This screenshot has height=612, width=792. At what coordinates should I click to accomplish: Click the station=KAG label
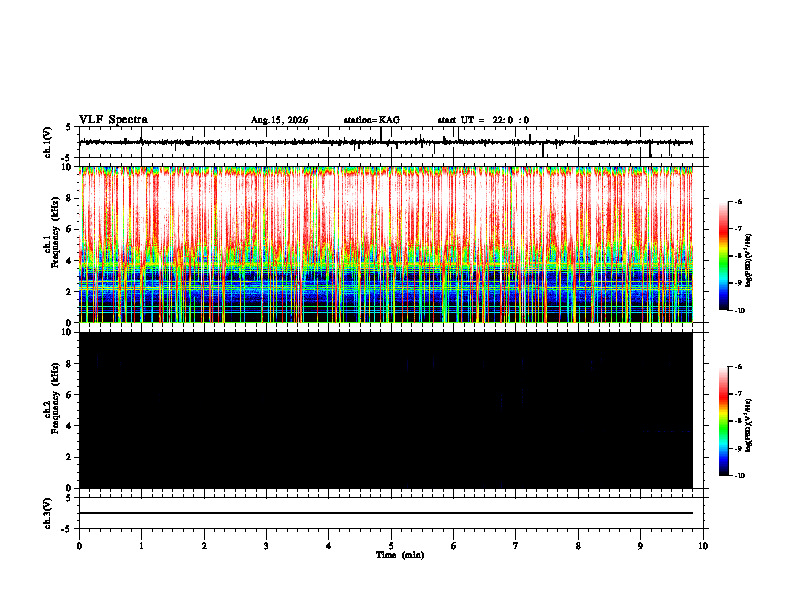click(371, 120)
